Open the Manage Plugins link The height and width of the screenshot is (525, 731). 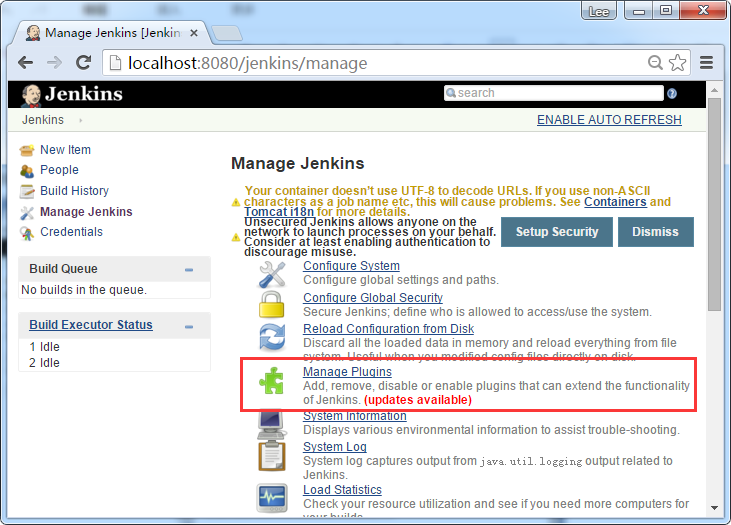(x=347, y=372)
